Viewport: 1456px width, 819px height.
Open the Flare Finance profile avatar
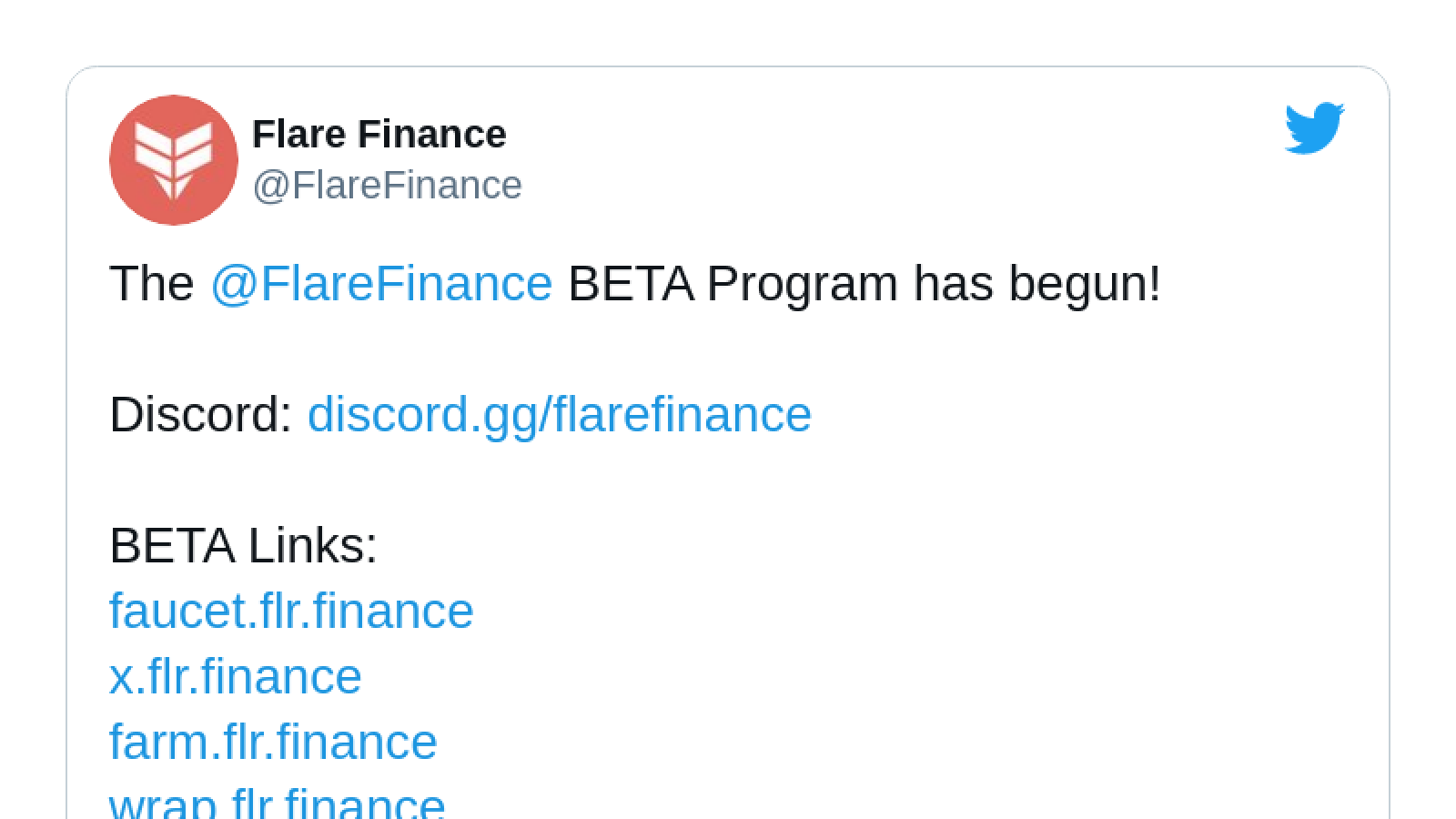coord(174,160)
